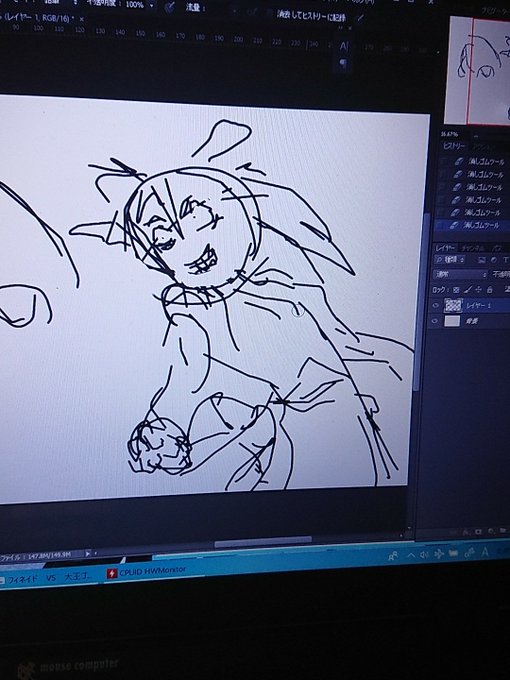Click the navigator zoom percentage field
The image size is (510, 680).
pyautogui.click(x=449, y=134)
